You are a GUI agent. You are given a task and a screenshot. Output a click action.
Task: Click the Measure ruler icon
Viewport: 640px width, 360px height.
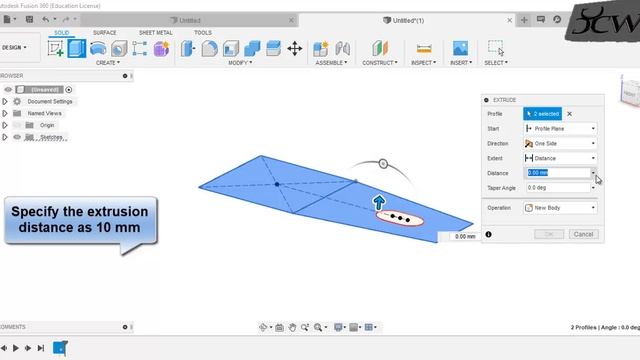tap(424, 49)
